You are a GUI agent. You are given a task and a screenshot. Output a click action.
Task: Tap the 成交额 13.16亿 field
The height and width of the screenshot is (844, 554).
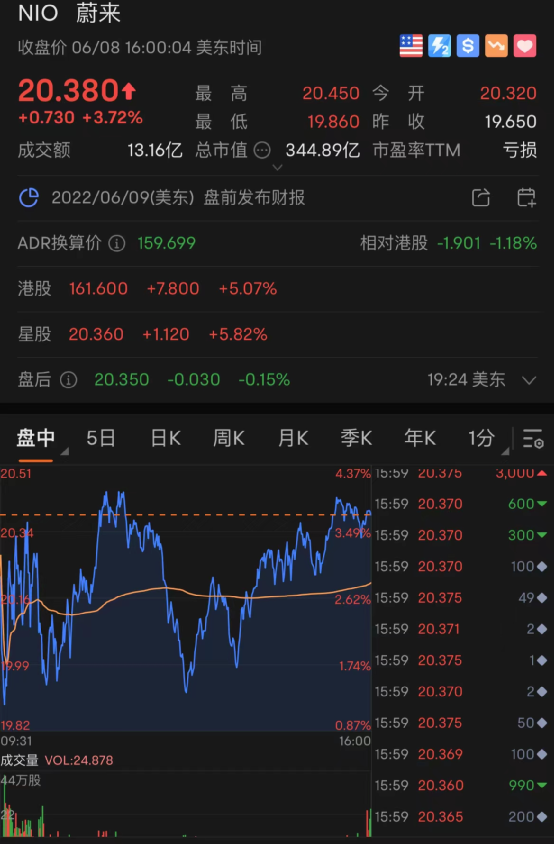coord(100,150)
